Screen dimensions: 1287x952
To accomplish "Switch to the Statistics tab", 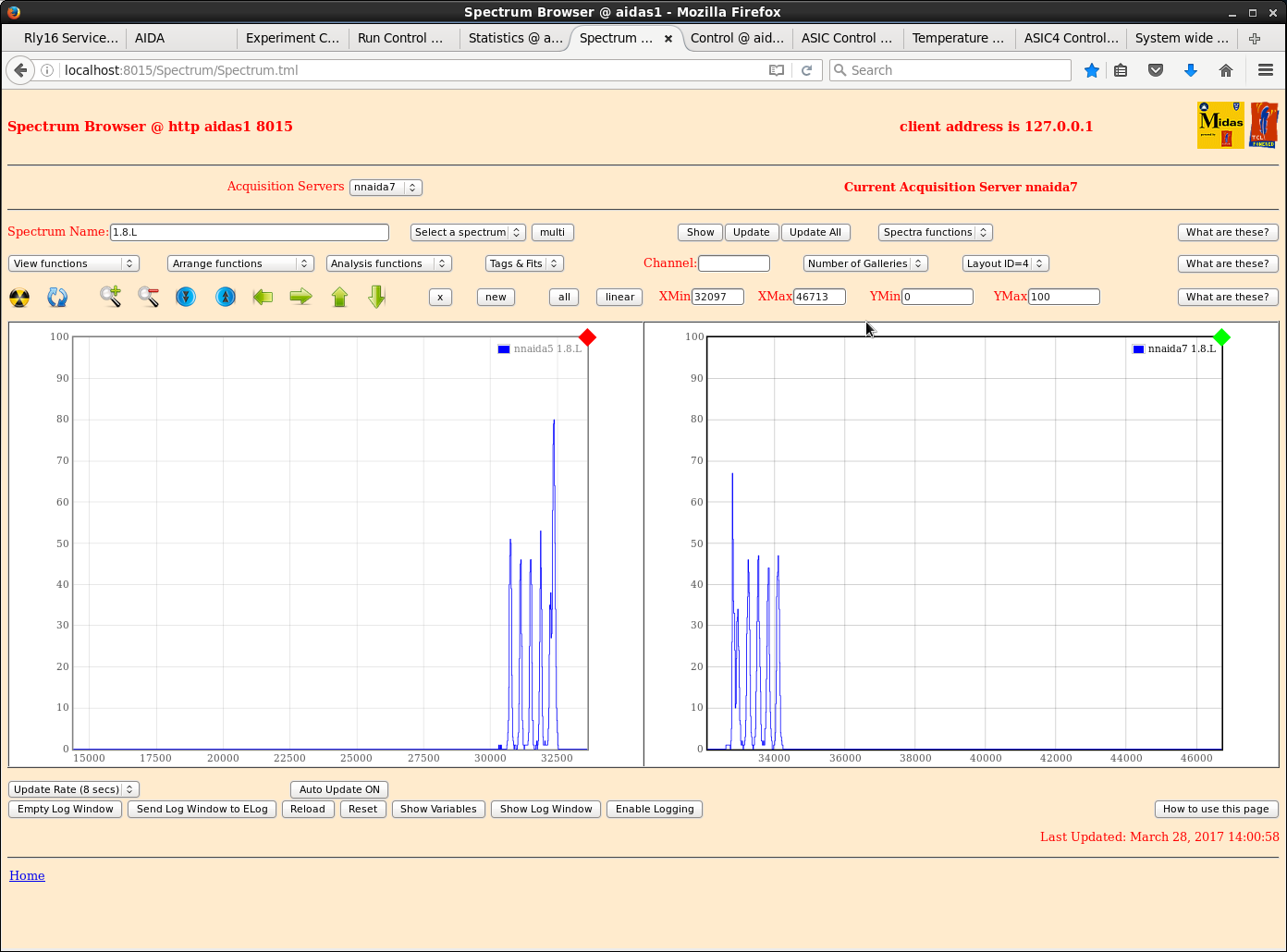I will click(x=515, y=38).
